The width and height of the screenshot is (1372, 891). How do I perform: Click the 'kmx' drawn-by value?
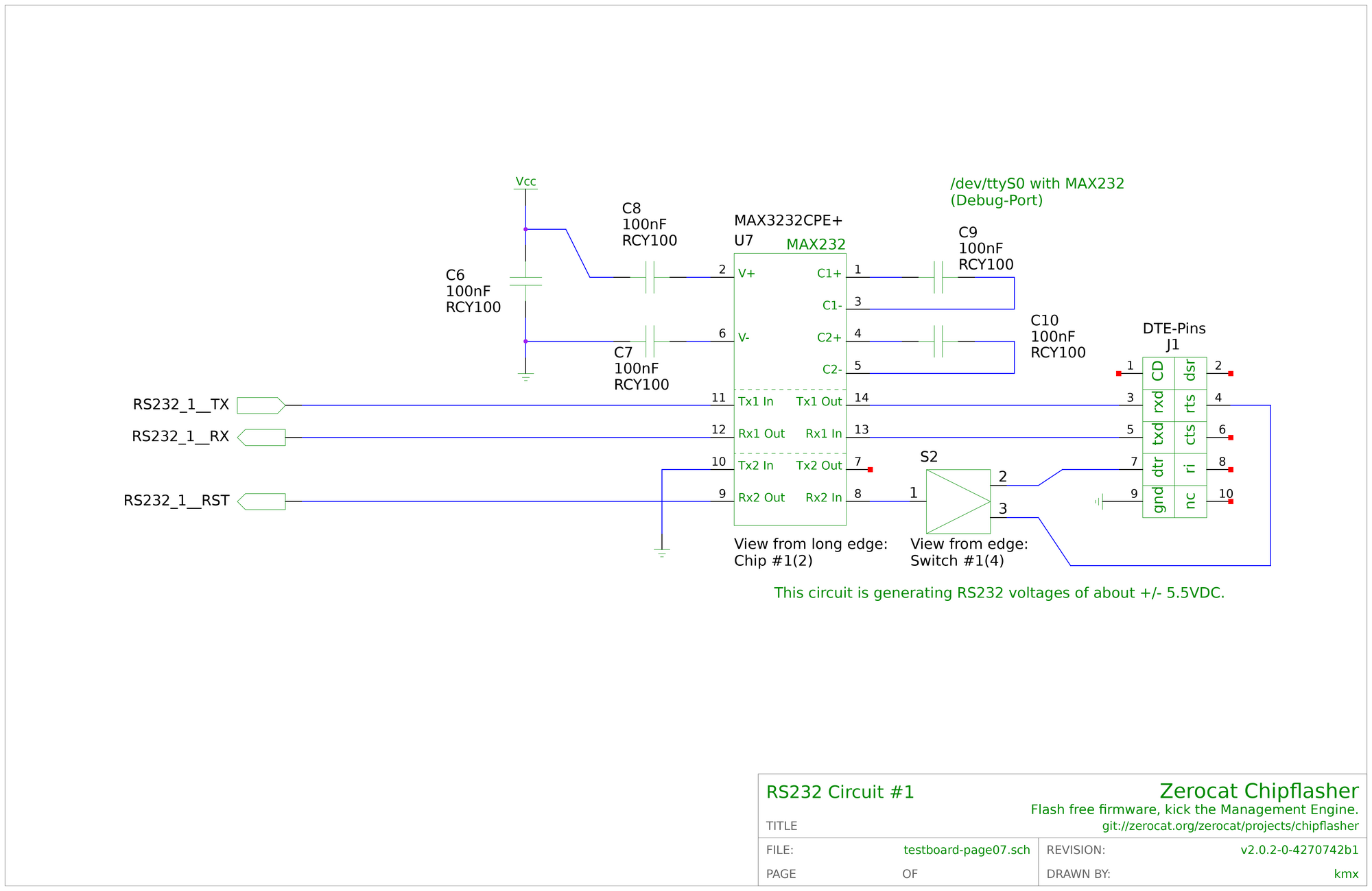pos(1346,874)
